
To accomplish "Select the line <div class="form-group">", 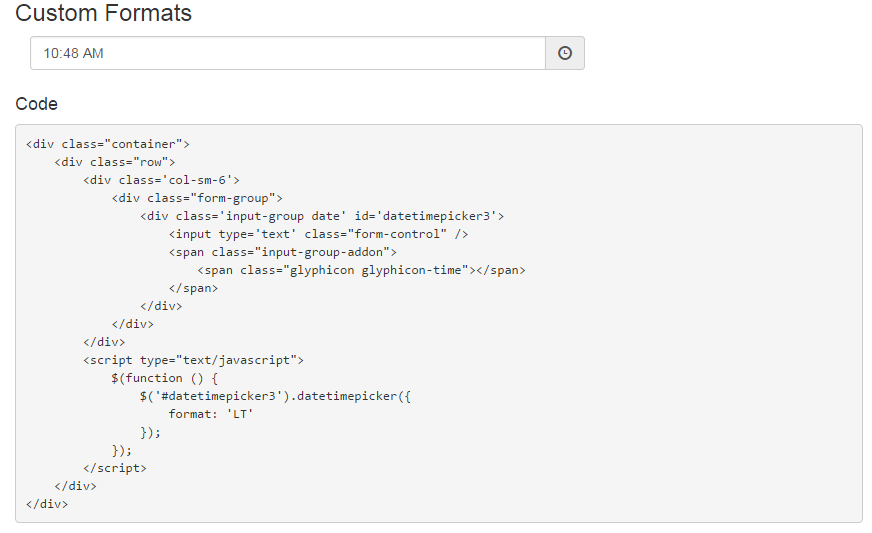I will 197,198.
